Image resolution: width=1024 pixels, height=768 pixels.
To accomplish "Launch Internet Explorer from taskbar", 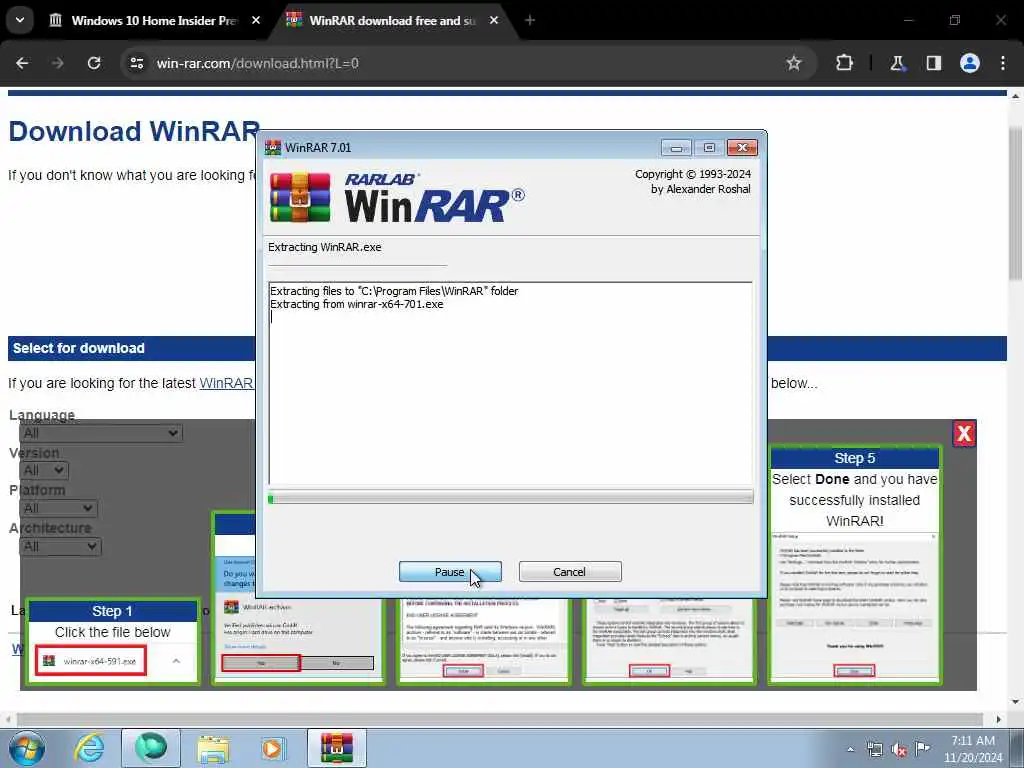I will click(x=89, y=748).
